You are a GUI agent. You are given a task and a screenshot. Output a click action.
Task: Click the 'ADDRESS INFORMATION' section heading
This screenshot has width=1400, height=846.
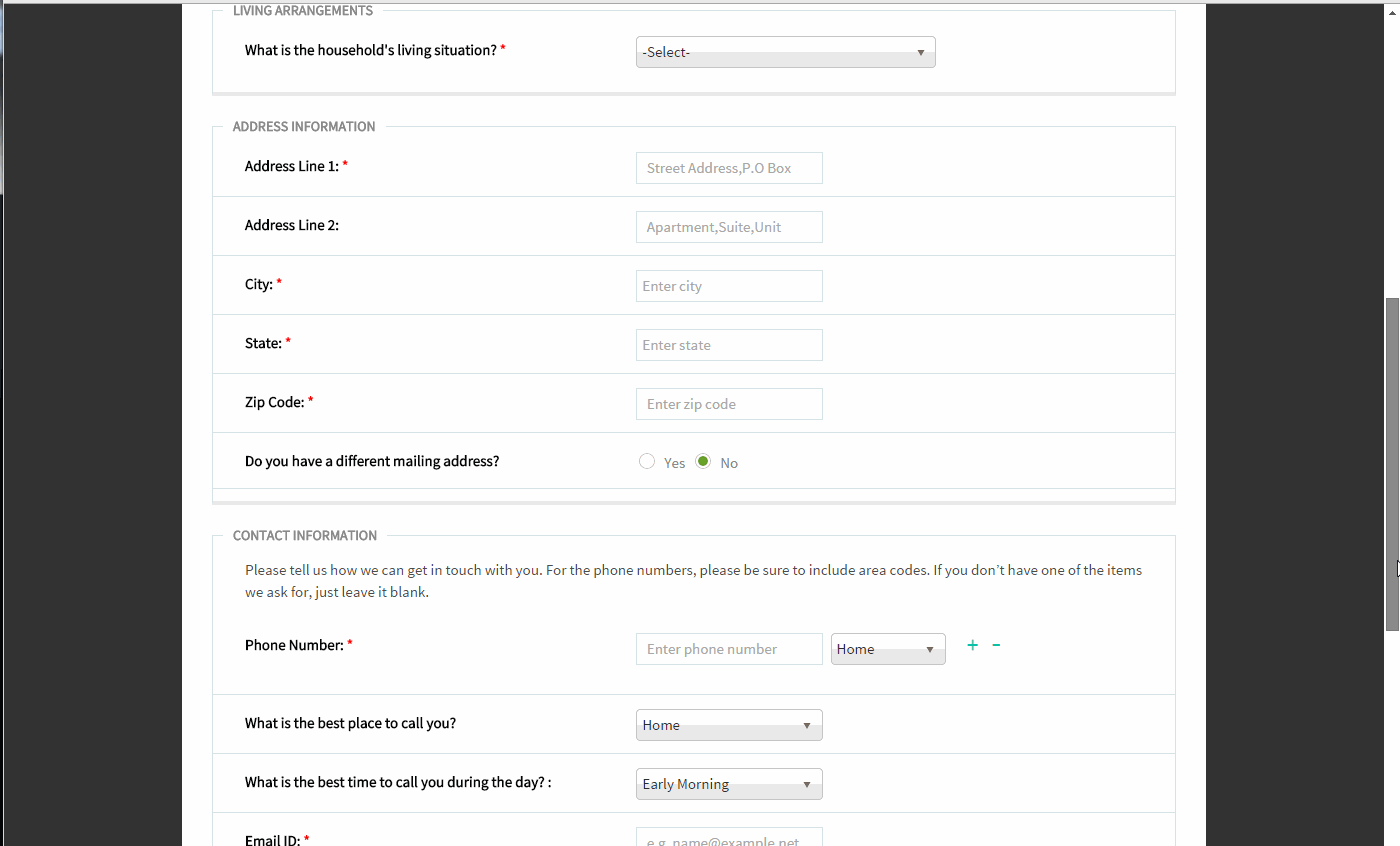304,127
